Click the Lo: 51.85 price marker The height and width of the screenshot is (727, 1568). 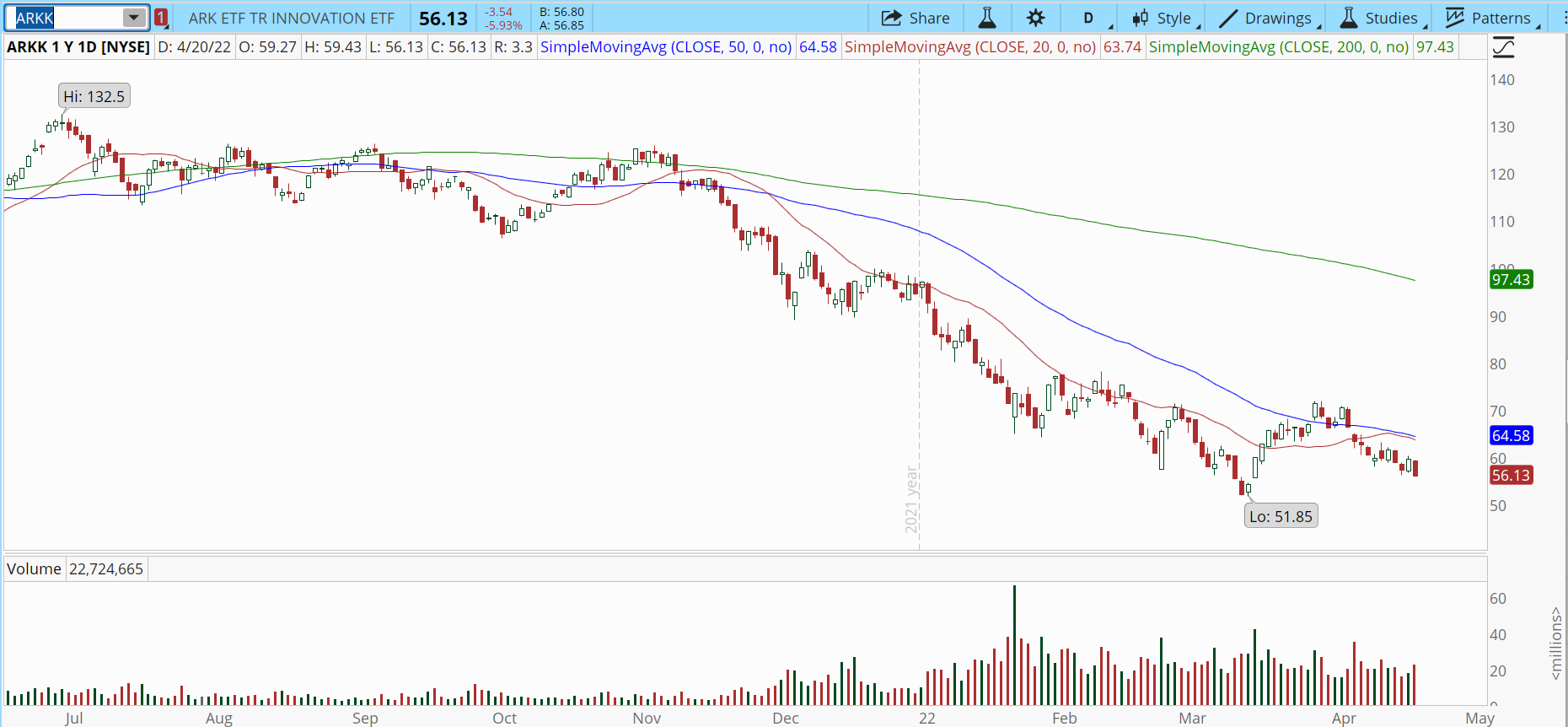click(1281, 516)
